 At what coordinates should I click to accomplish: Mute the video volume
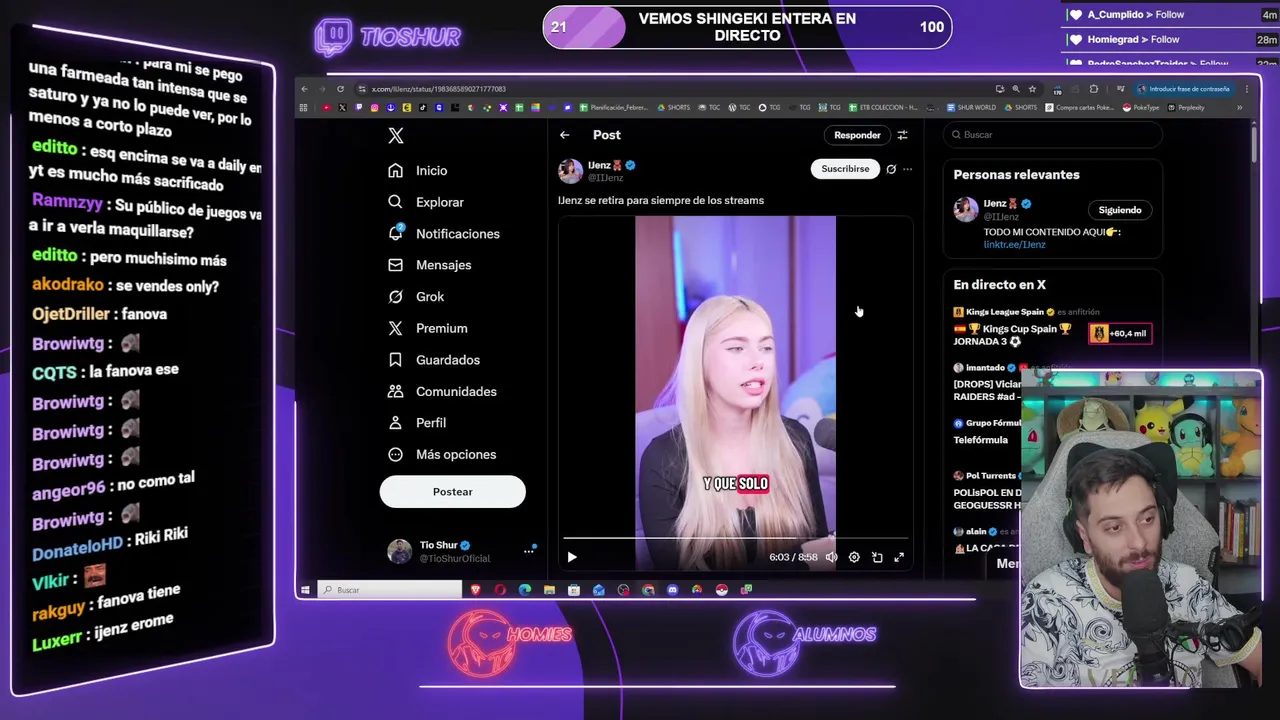click(831, 557)
